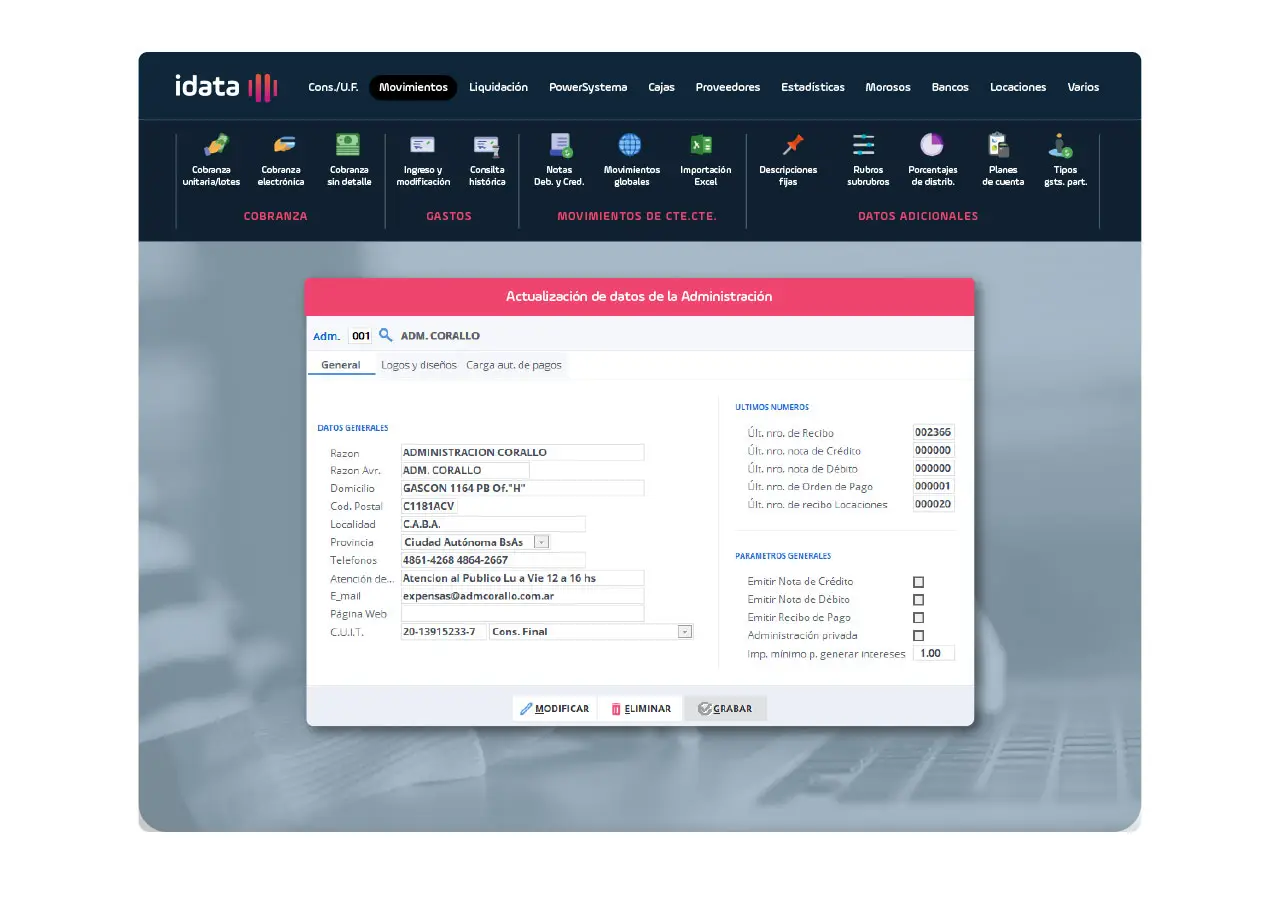1280x900 pixels.
Task: Open the Bancos menu
Action: click(950, 87)
